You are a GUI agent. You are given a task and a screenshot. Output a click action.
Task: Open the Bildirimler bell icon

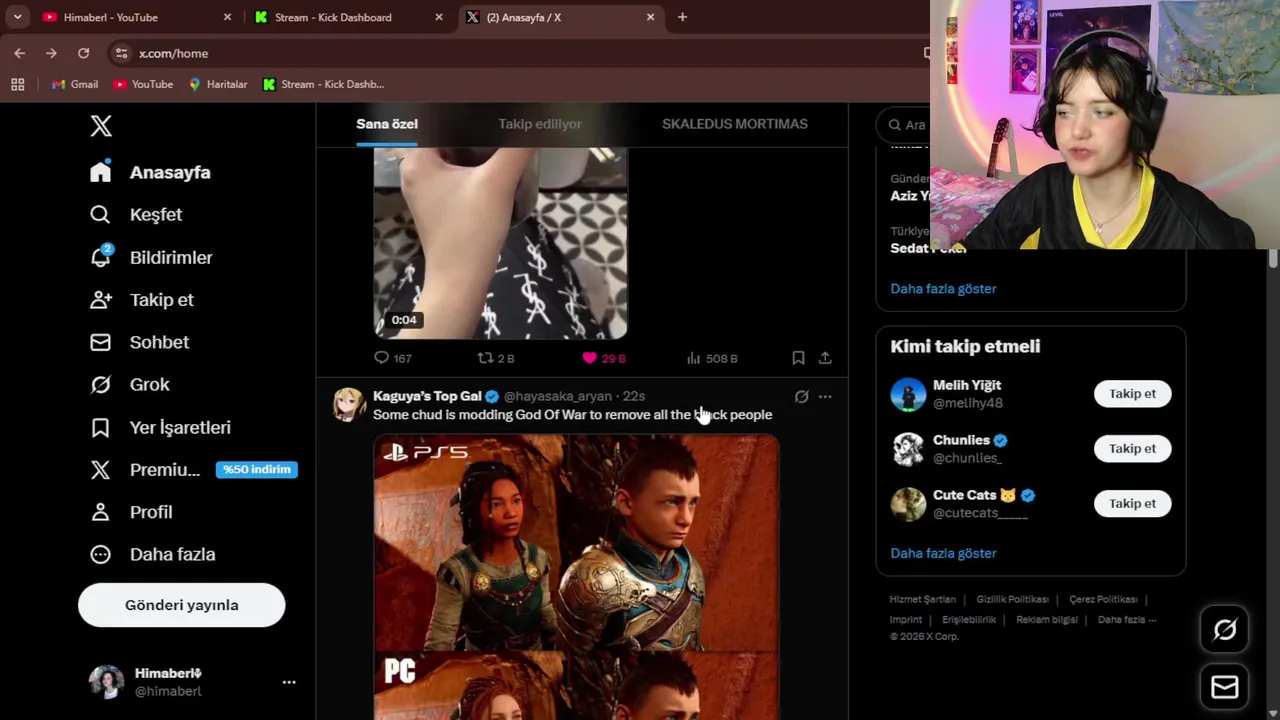coord(100,257)
